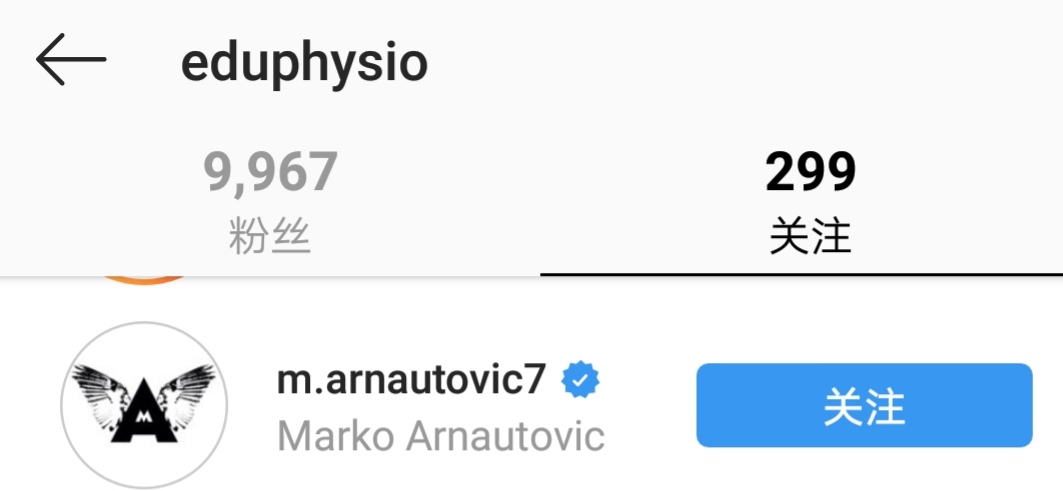The image size is (1063, 491).
Task: Open the m.arnautovic7 username link
Action: 411,380
